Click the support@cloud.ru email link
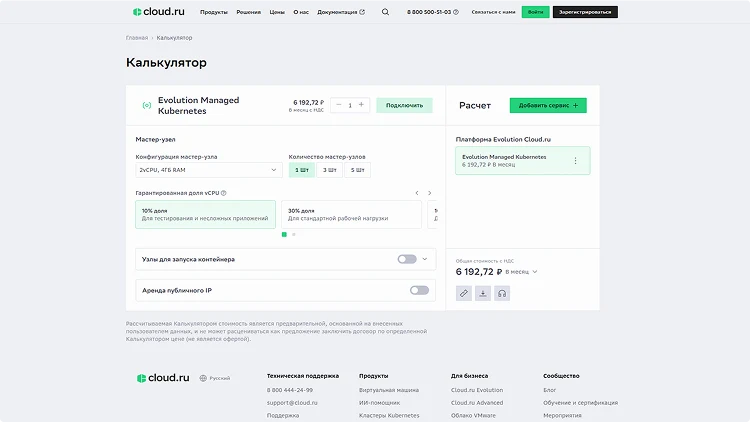 pyautogui.click(x=292, y=403)
